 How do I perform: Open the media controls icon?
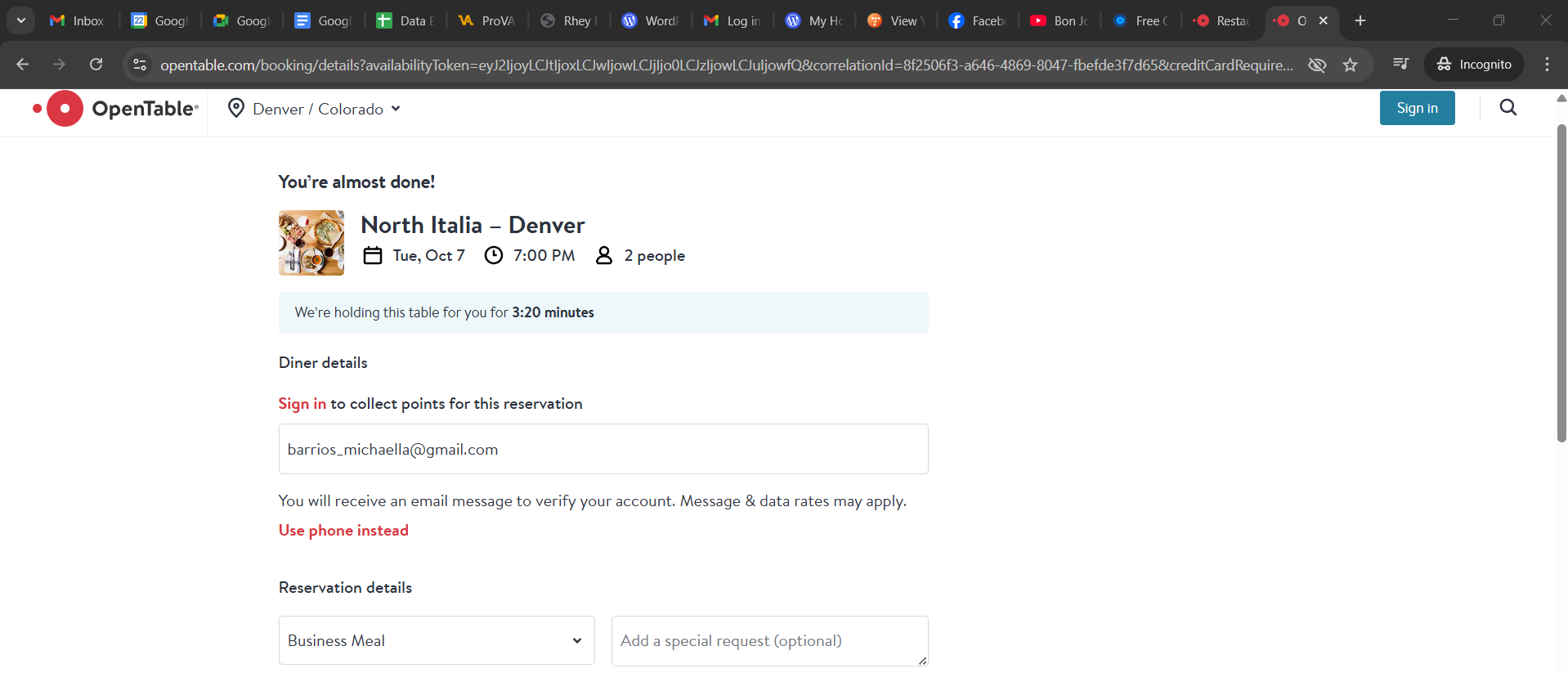(1400, 64)
